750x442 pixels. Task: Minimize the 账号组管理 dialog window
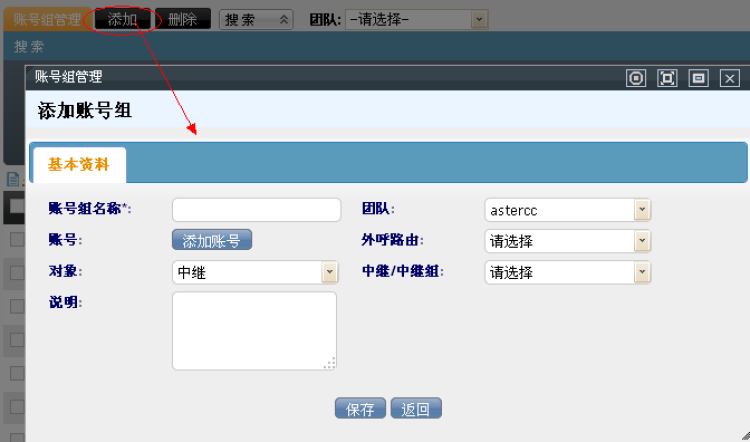click(x=698, y=78)
